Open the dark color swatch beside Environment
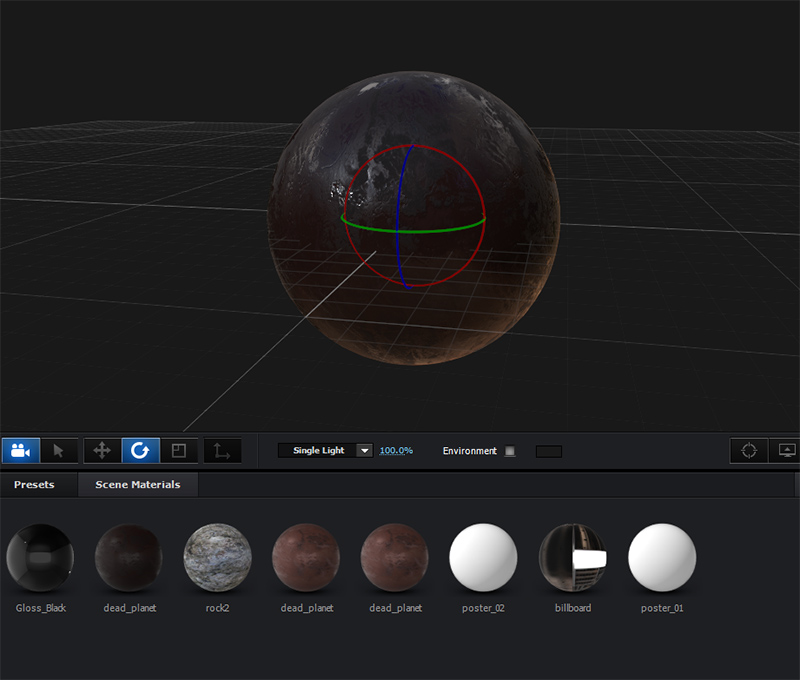The height and width of the screenshot is (680, 800). tap(548, 451)
